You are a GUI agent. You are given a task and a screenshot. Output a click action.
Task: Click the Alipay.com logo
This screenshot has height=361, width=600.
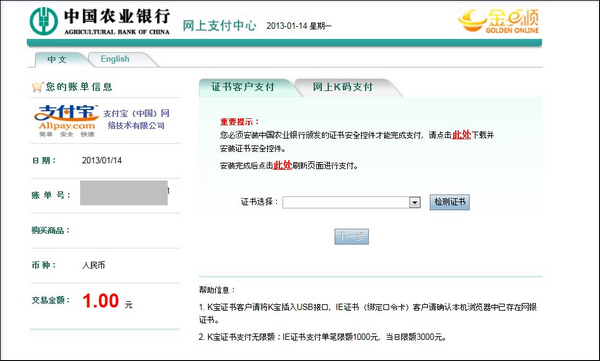point(66,121)
